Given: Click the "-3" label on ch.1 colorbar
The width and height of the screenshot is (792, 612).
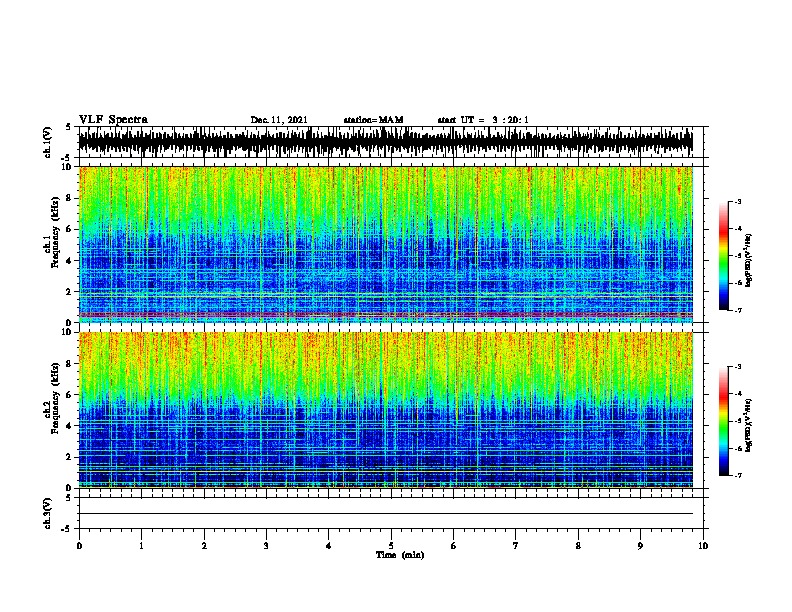Looking at the screenshot, I should coord(737,201).
